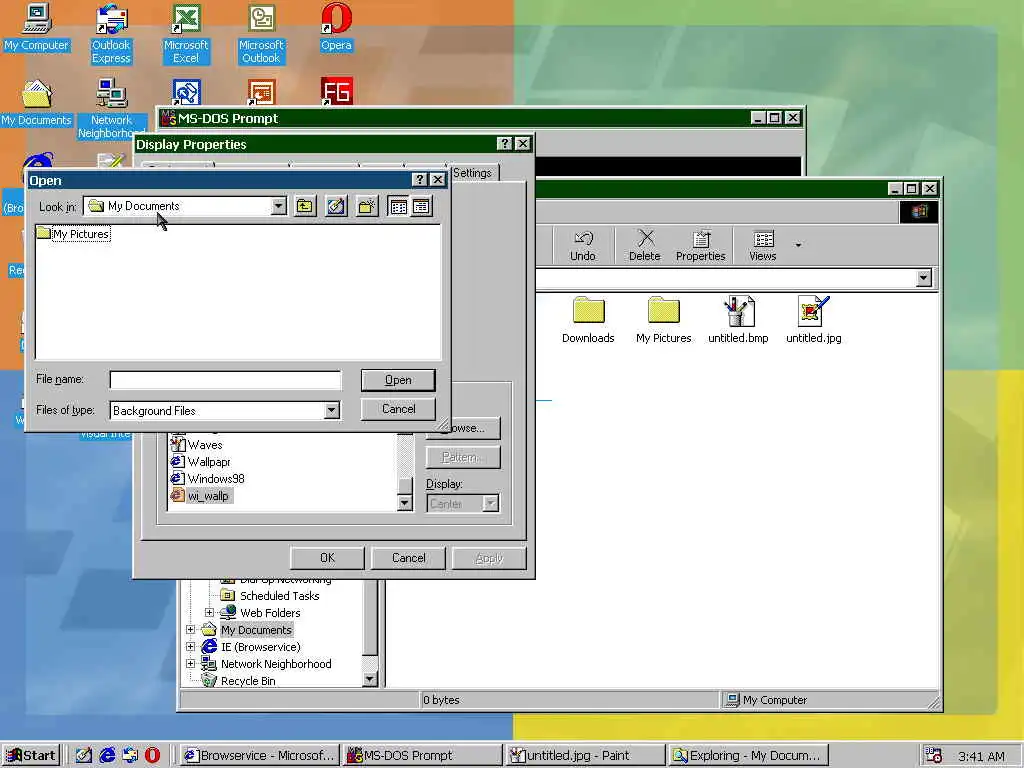The width and height of the screenshot is (1024, 768).
Task: Select Wallpapr wallpaper entry
Action: 200,462
